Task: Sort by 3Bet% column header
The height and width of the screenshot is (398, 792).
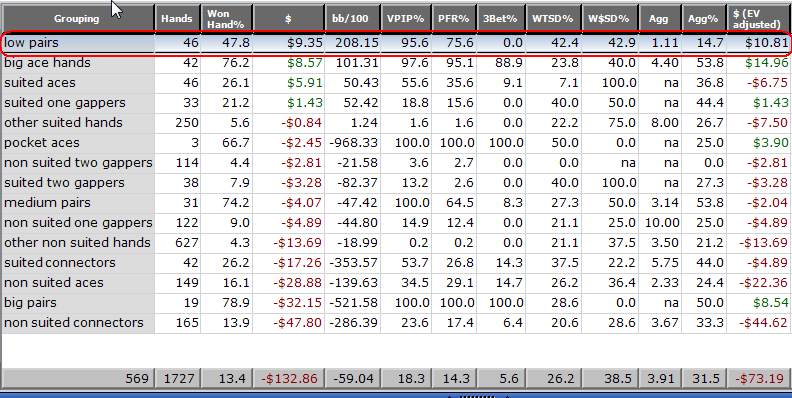Action: tap(501, 19)
